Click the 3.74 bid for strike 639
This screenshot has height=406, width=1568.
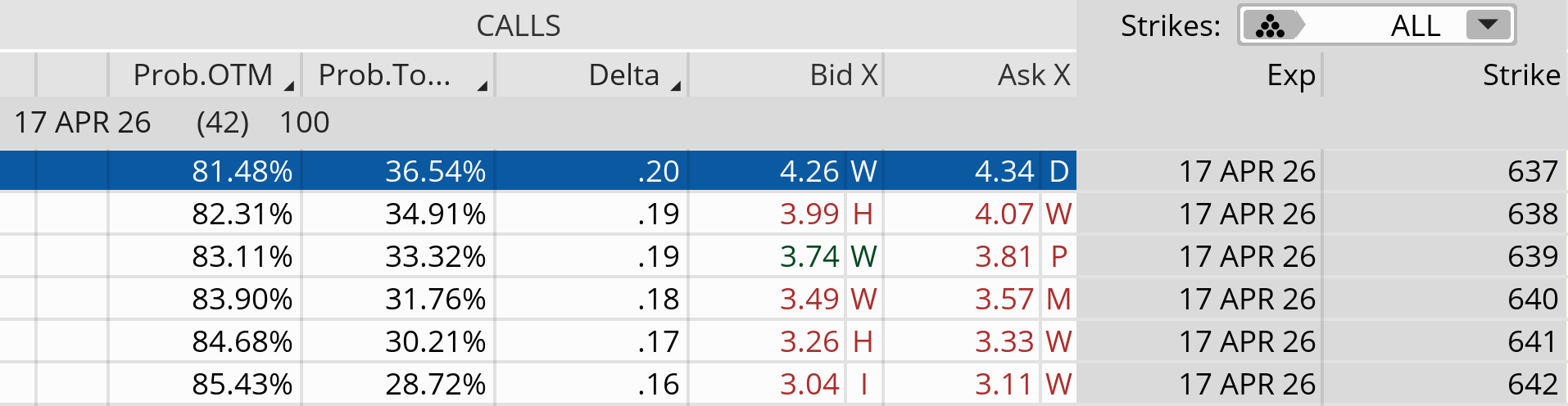(x=809, y=256)
